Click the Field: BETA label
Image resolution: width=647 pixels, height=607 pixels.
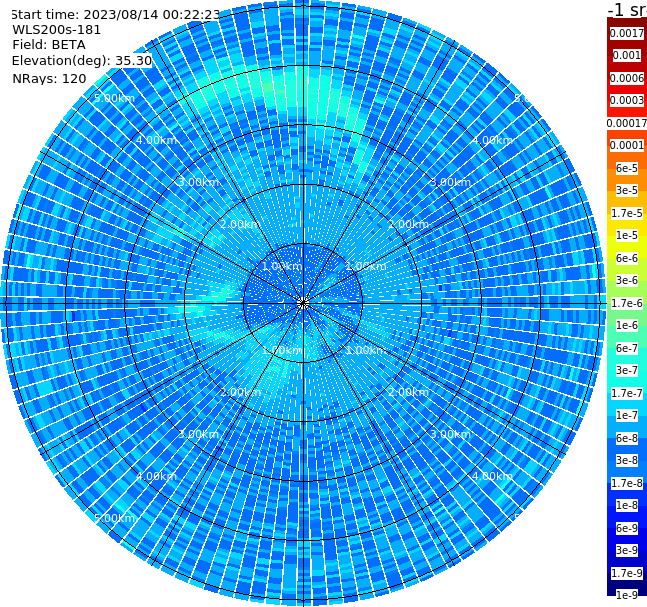point(49,45)
